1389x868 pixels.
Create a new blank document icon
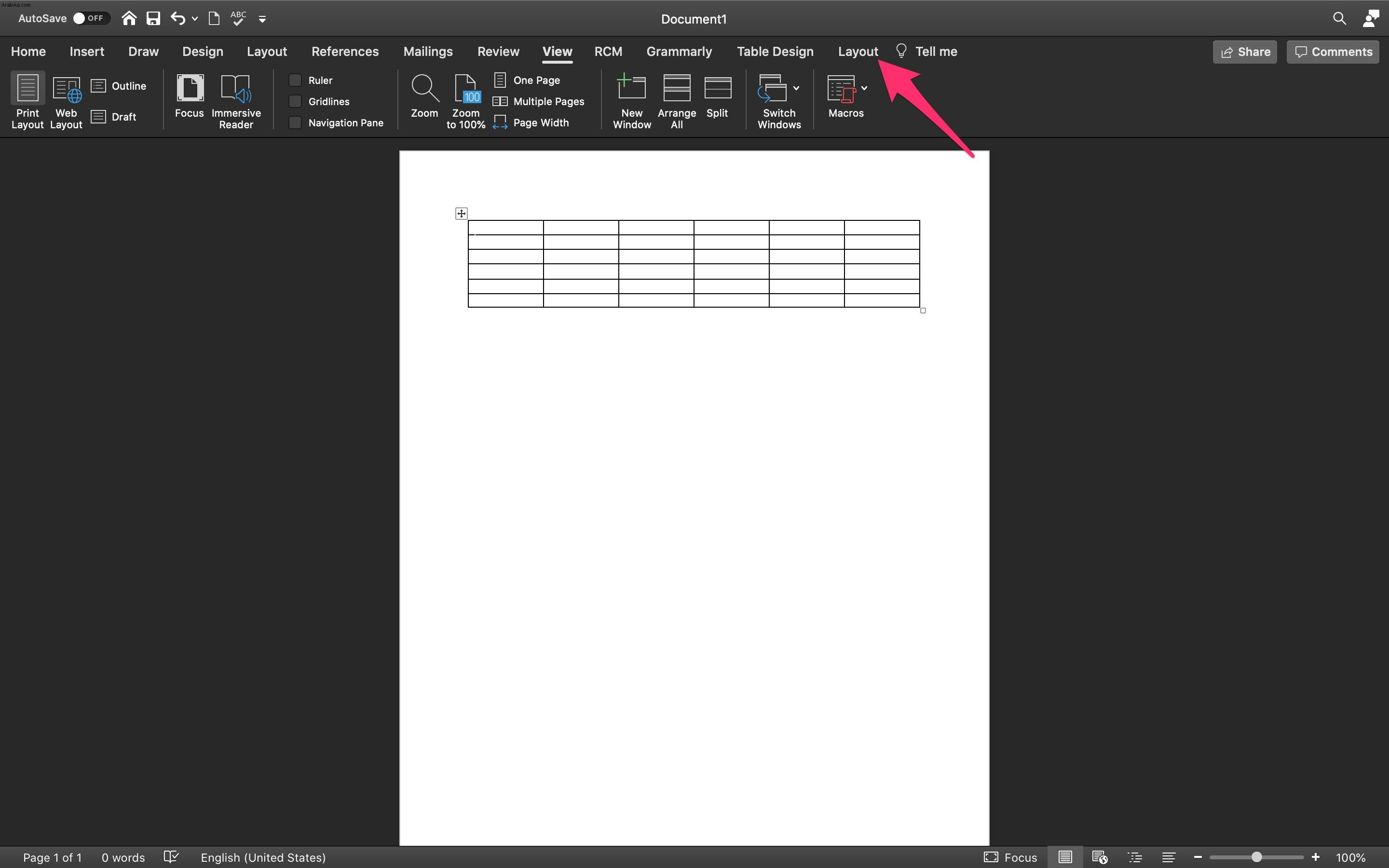214,18
